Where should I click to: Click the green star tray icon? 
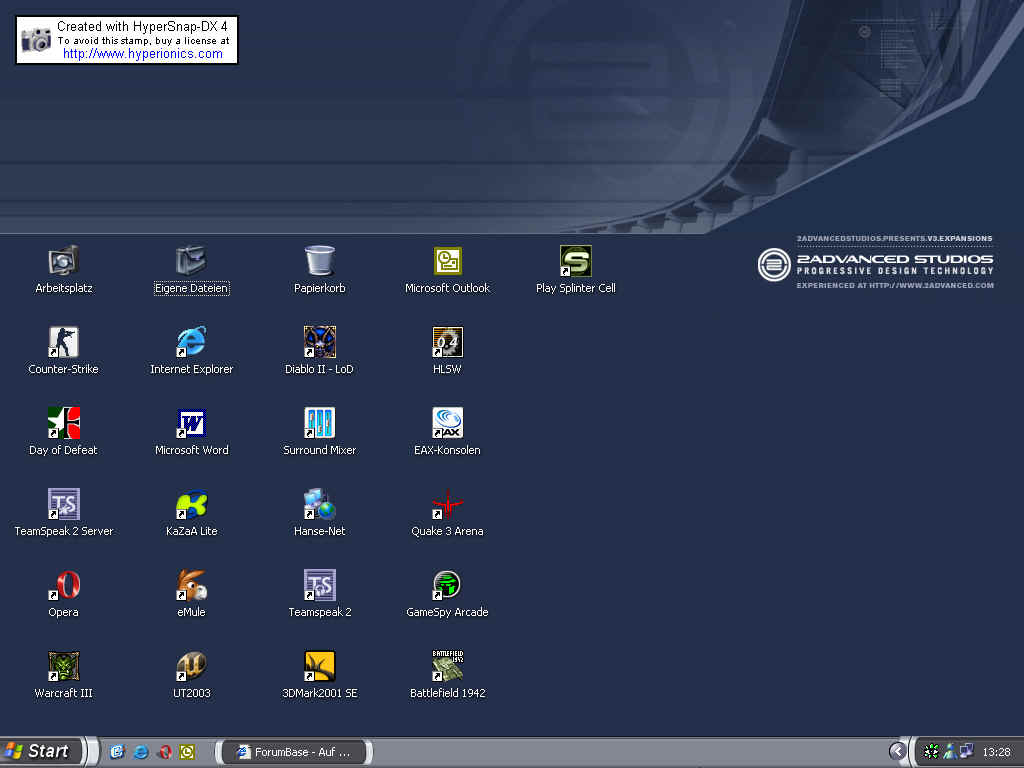(x=931, y=752)
